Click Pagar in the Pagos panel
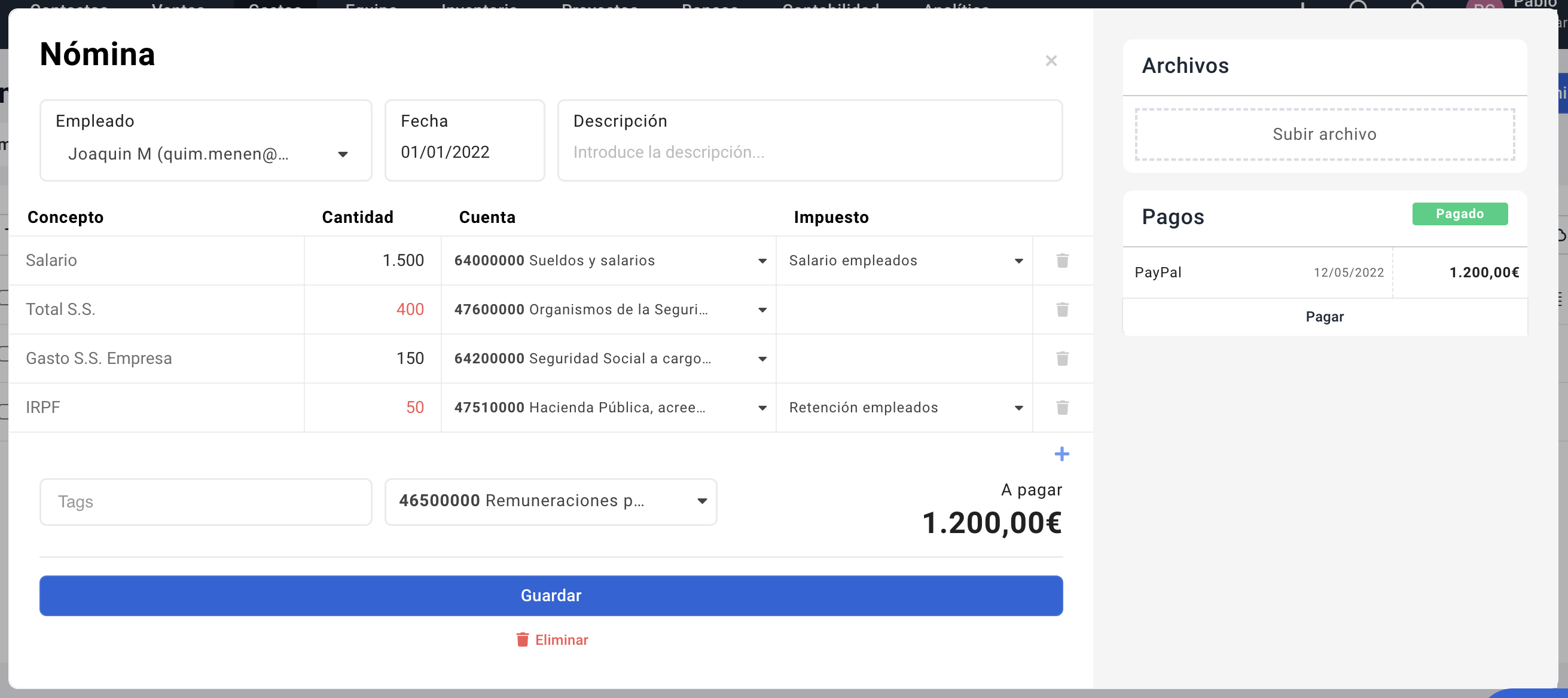Image resolution: width=1568 pixels, height=698 pixels. 1325,316
